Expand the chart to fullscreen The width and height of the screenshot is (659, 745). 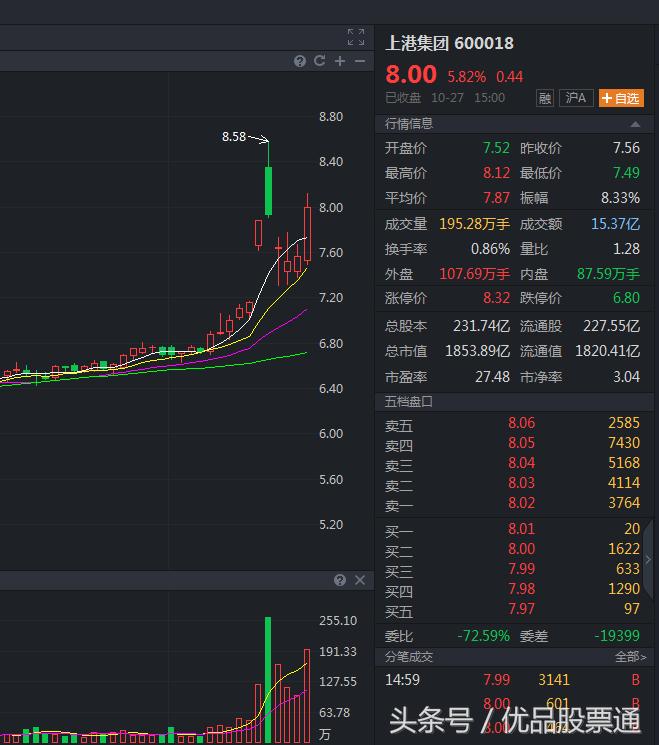356,37
